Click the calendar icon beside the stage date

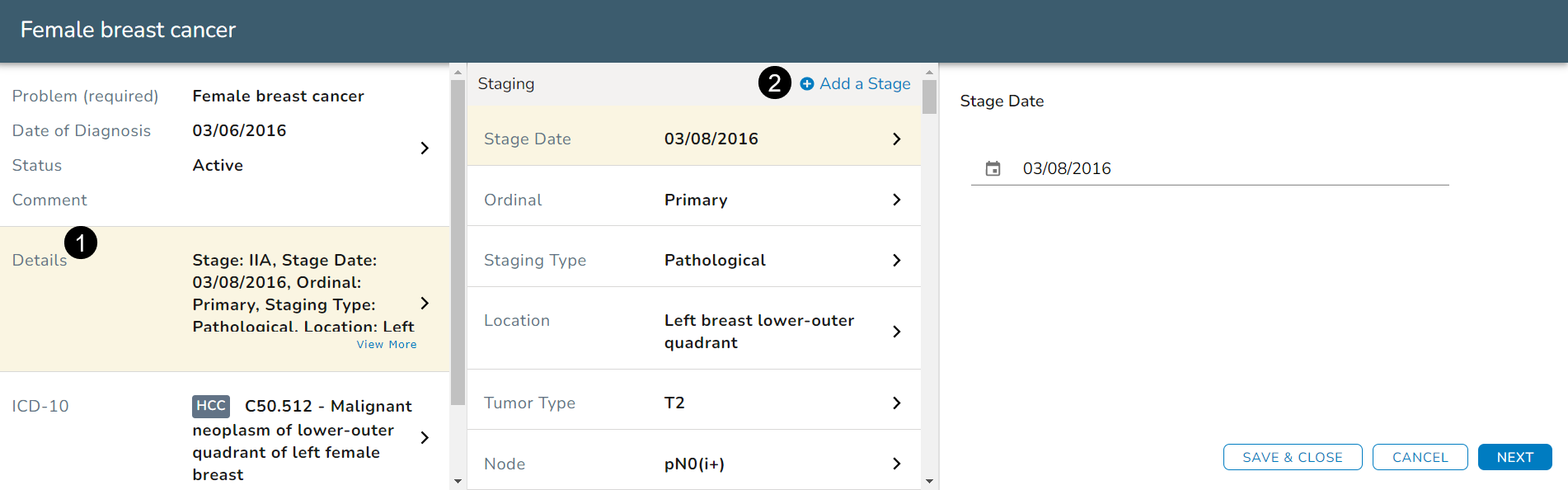(x=993, y=168)
